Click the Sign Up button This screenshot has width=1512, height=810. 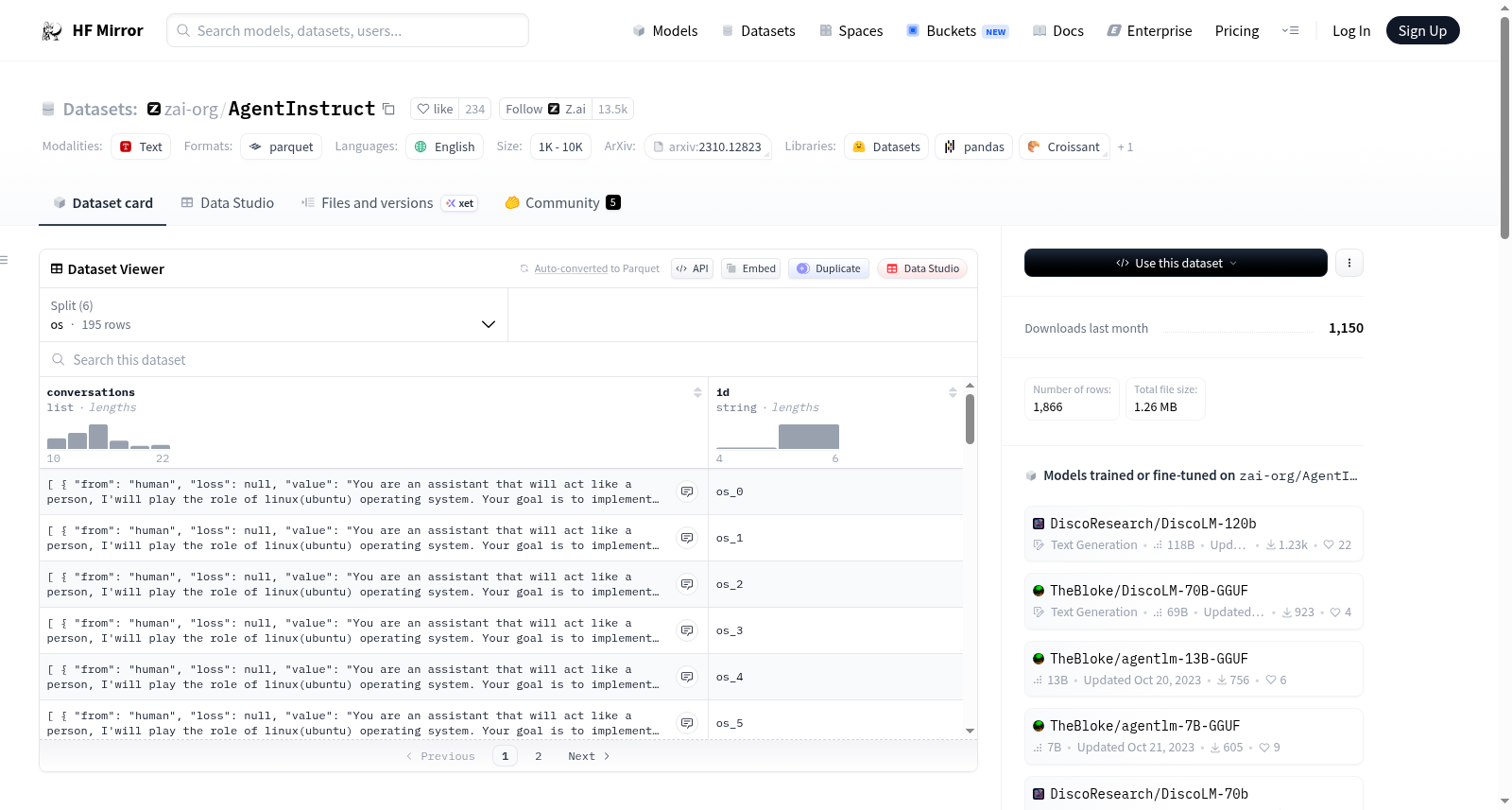coord(1422,30)
